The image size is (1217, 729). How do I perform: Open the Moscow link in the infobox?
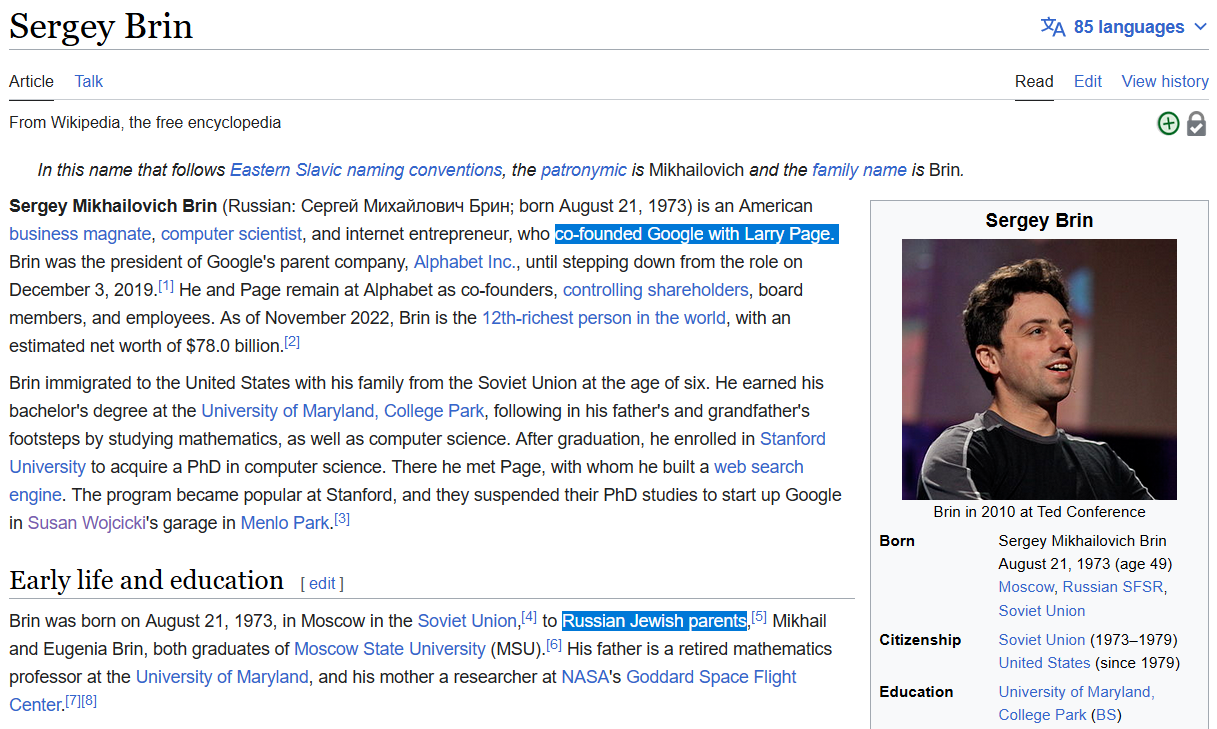point(1026,587)
